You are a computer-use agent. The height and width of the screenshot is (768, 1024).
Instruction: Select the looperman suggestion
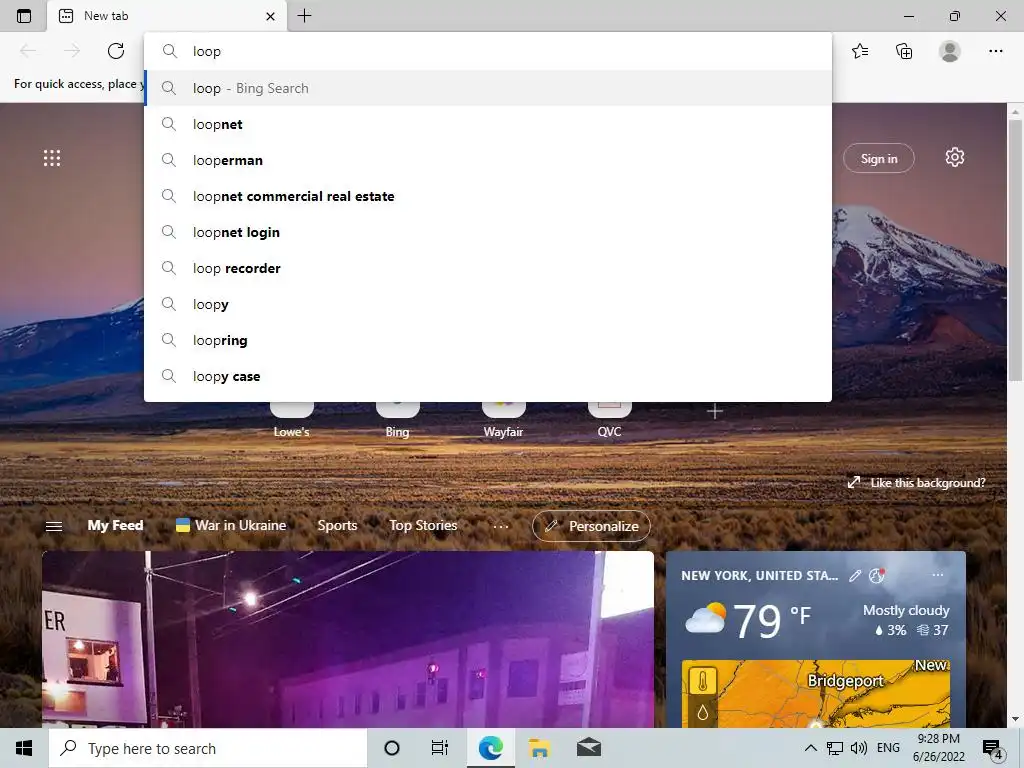(488, 160)
